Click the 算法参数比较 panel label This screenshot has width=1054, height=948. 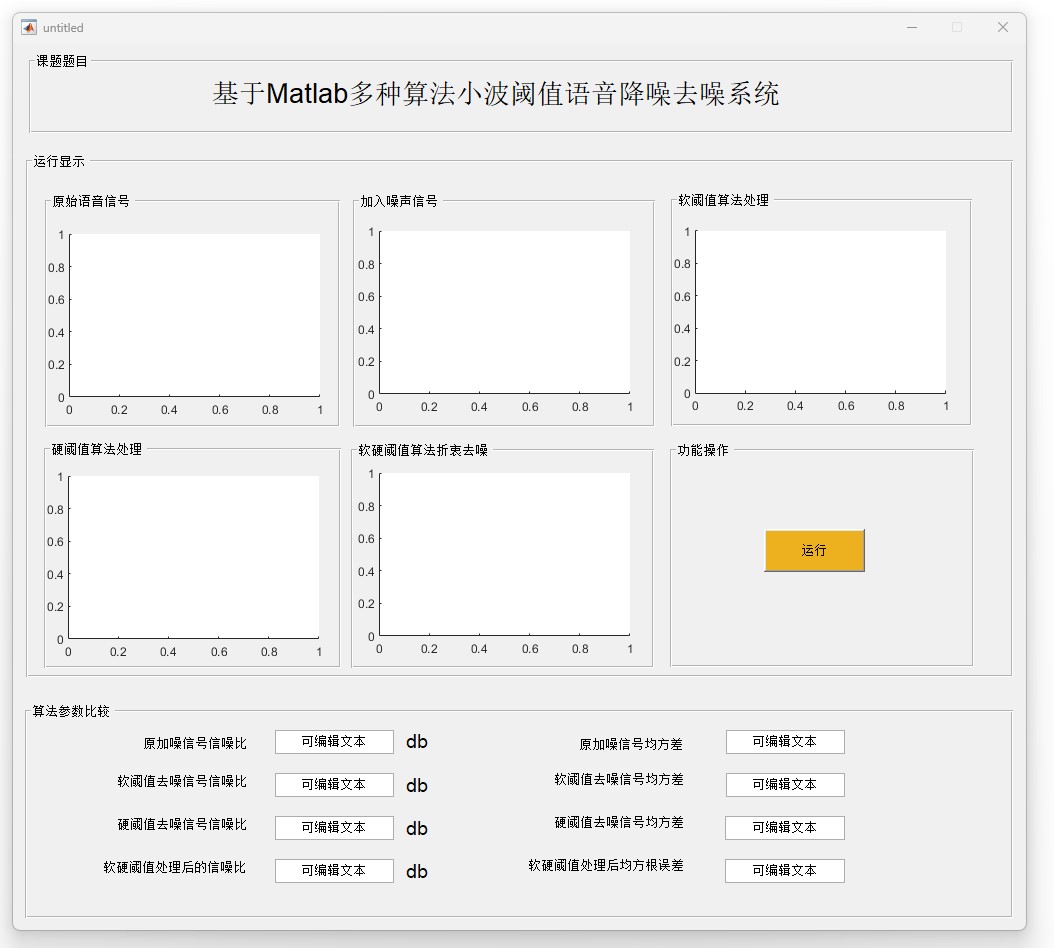coord(71,711)
